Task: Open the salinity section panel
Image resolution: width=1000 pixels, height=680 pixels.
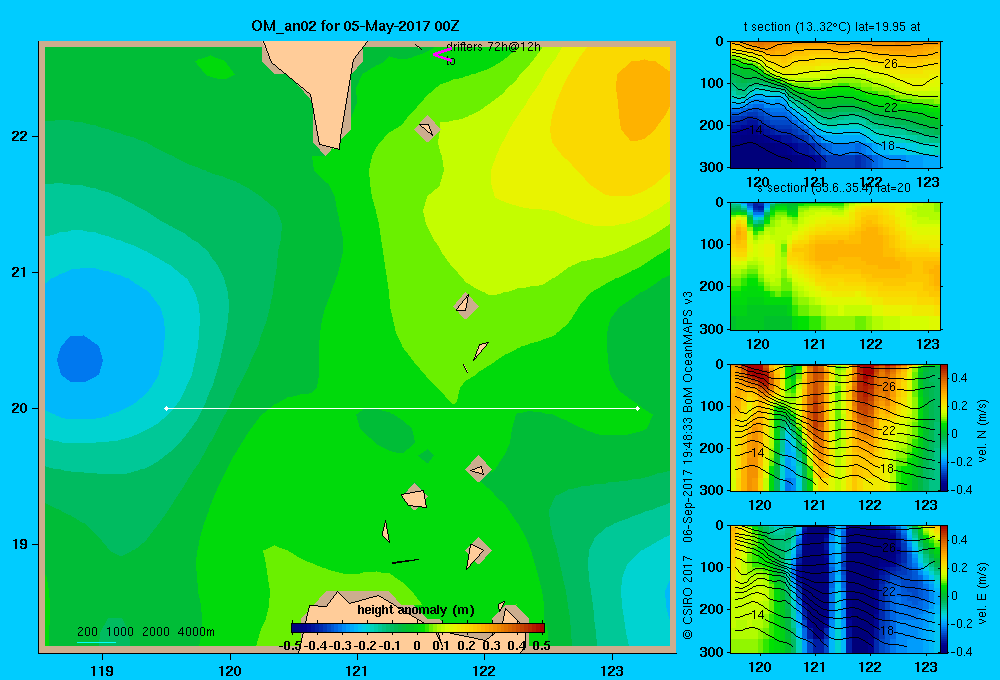Action: (835, 266)
